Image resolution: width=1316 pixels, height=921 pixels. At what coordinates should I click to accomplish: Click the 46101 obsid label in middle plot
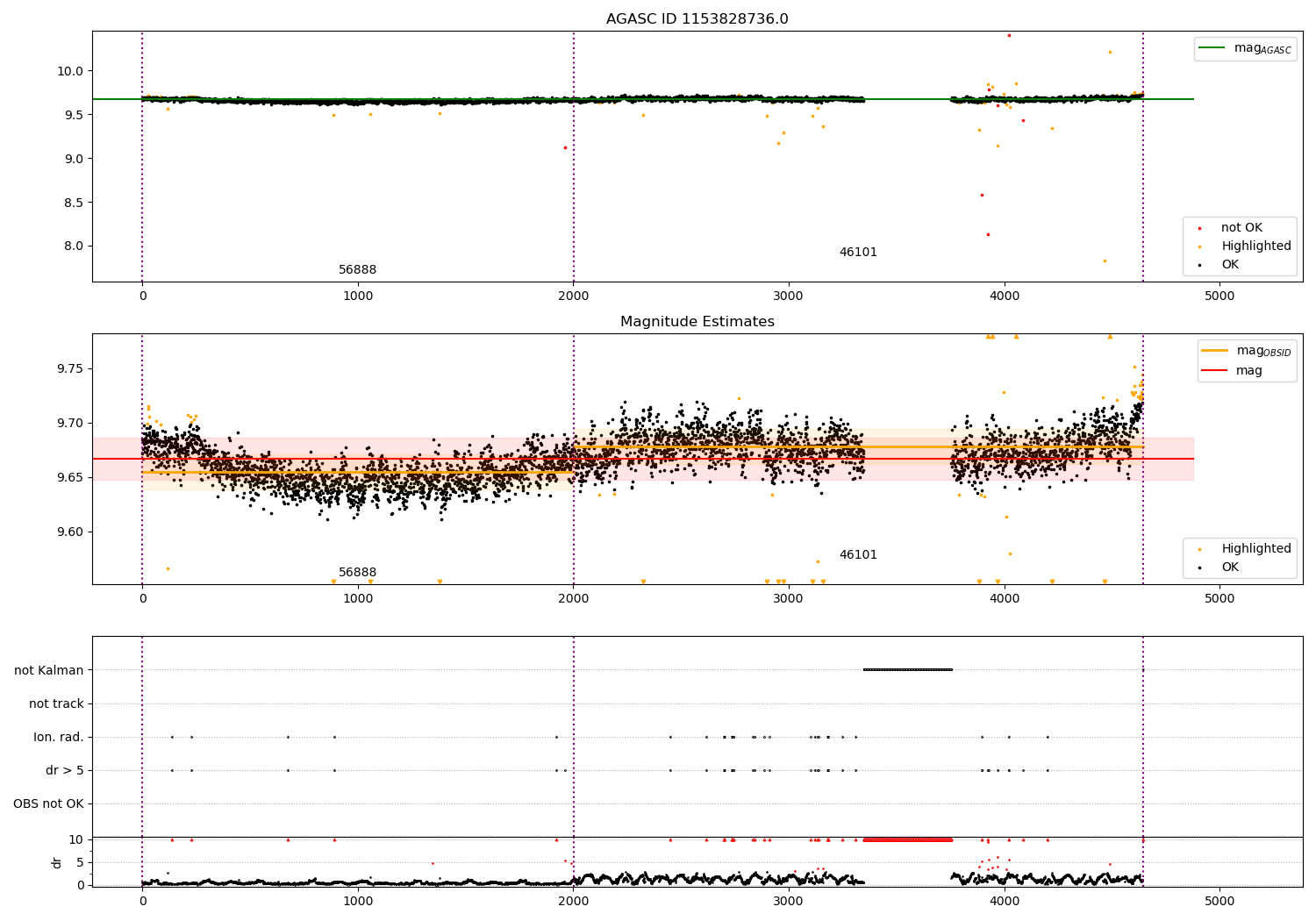point(858,555)
